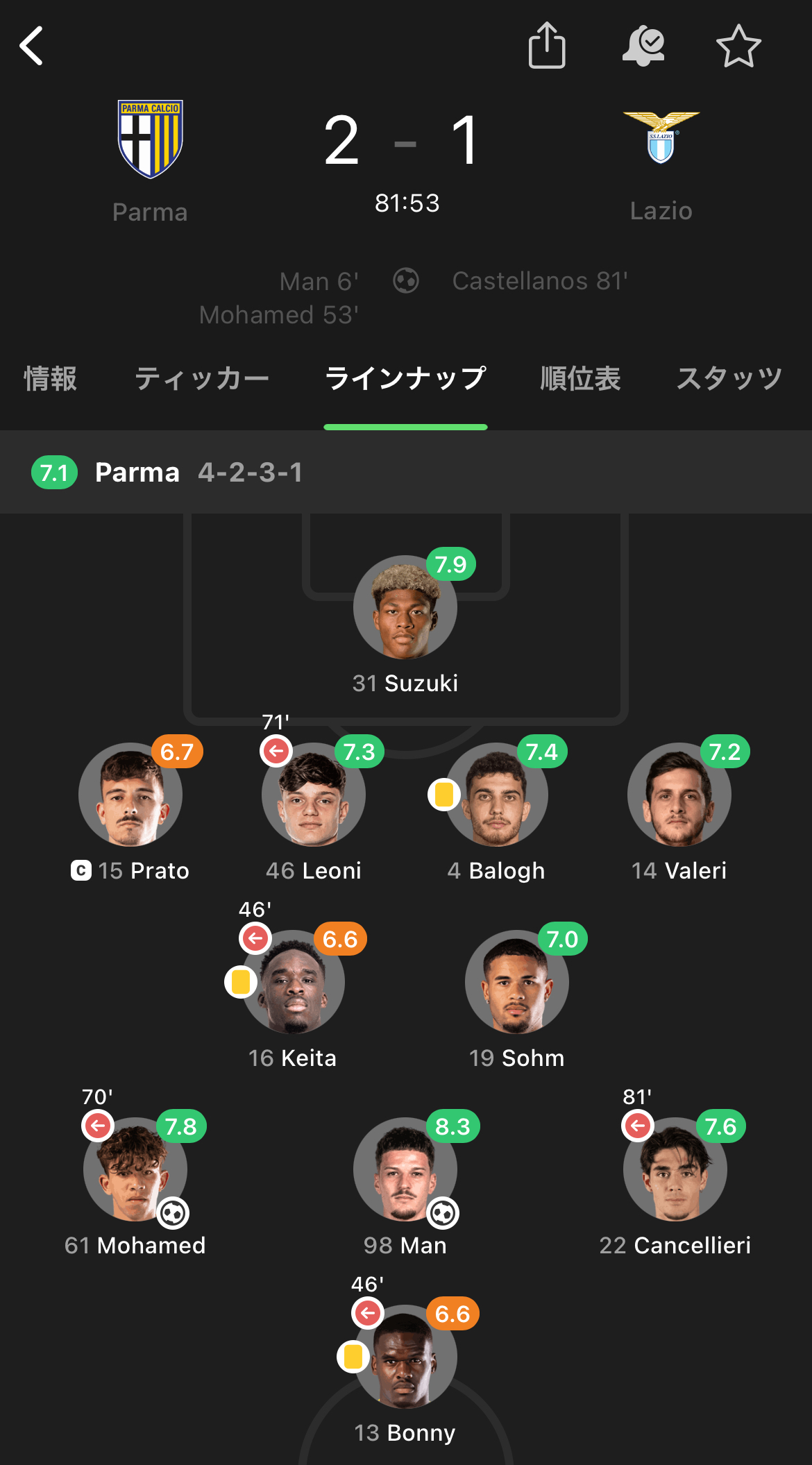Tap the goal icon on Man
Screen dimensions: 812x1465
click(x=443, y=1213)
